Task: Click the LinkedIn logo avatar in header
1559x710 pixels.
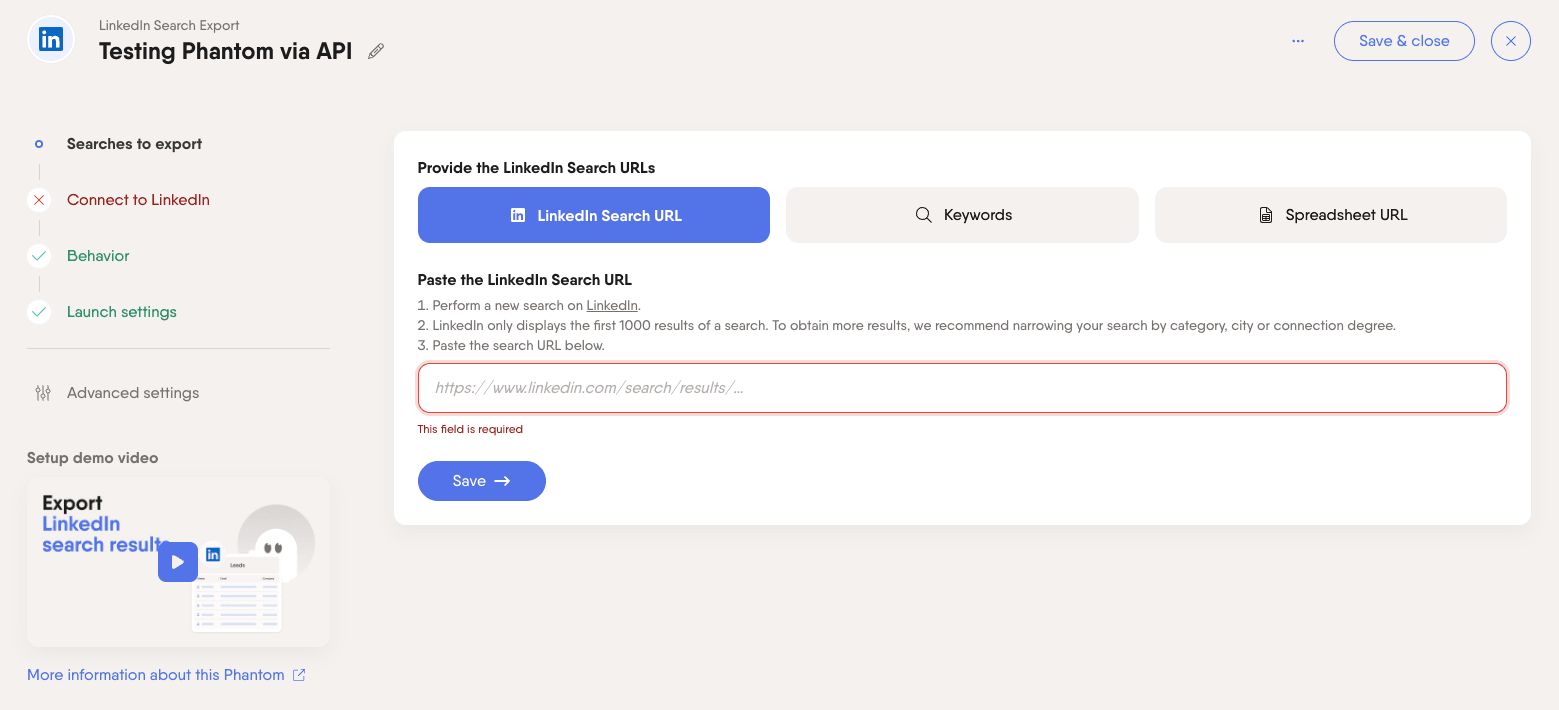Action: point(51,40)
